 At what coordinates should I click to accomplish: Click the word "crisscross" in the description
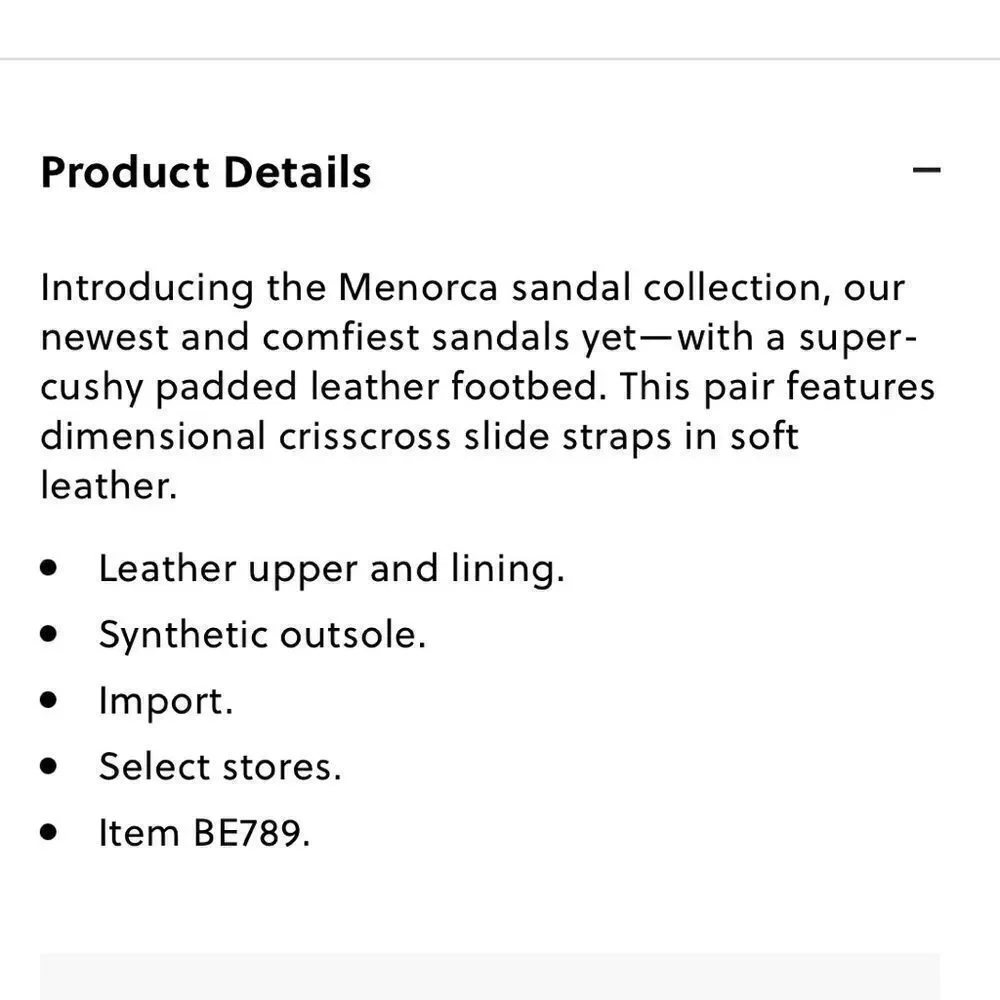click(x=365, y=437)
